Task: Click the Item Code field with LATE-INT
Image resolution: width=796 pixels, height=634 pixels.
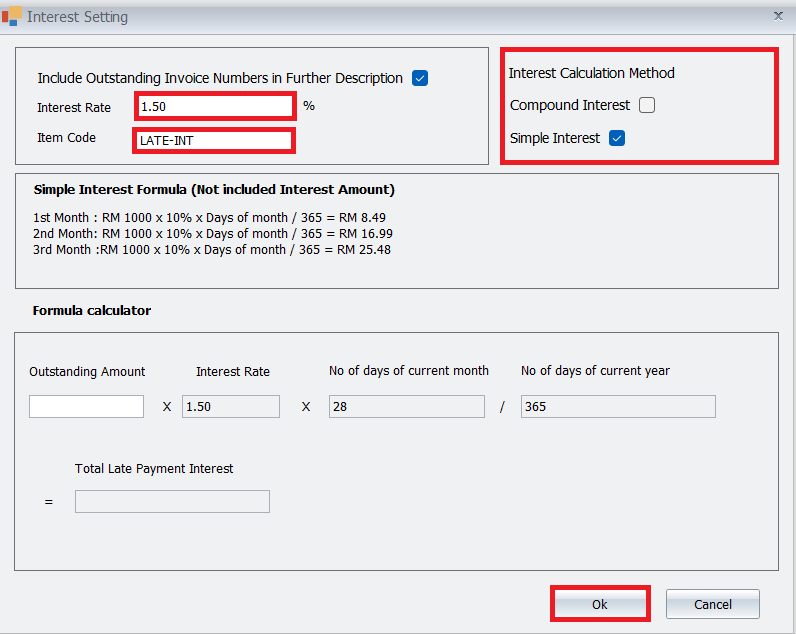Action: click(214, 140)
